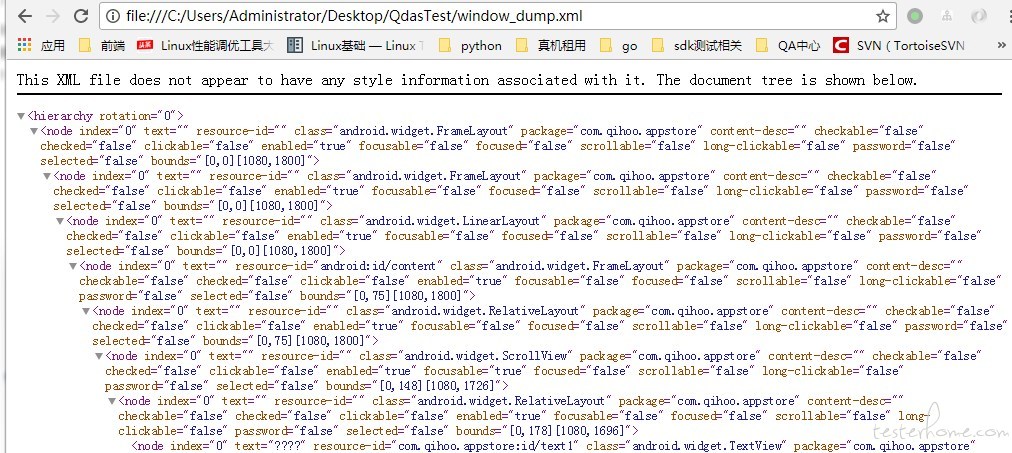Click the hierarchy tag name text
This screenshot has height=453, width=1012.
click(62, 116)
